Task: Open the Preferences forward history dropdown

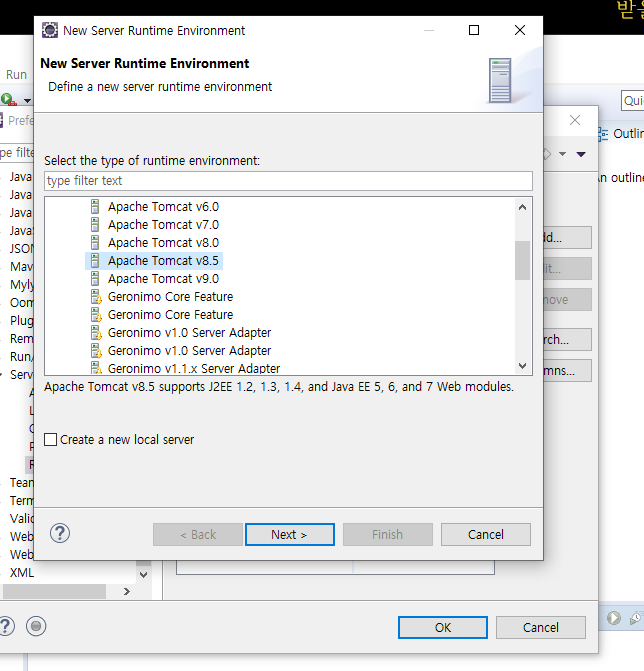Action: pos(562,154)
